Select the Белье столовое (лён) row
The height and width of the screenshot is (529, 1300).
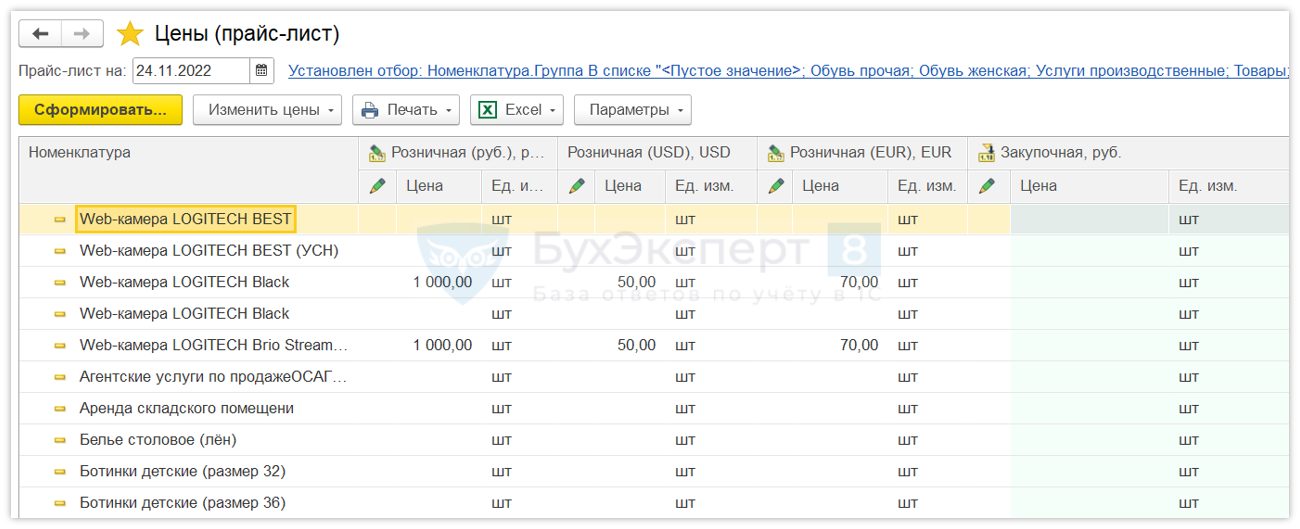(158, 440)
